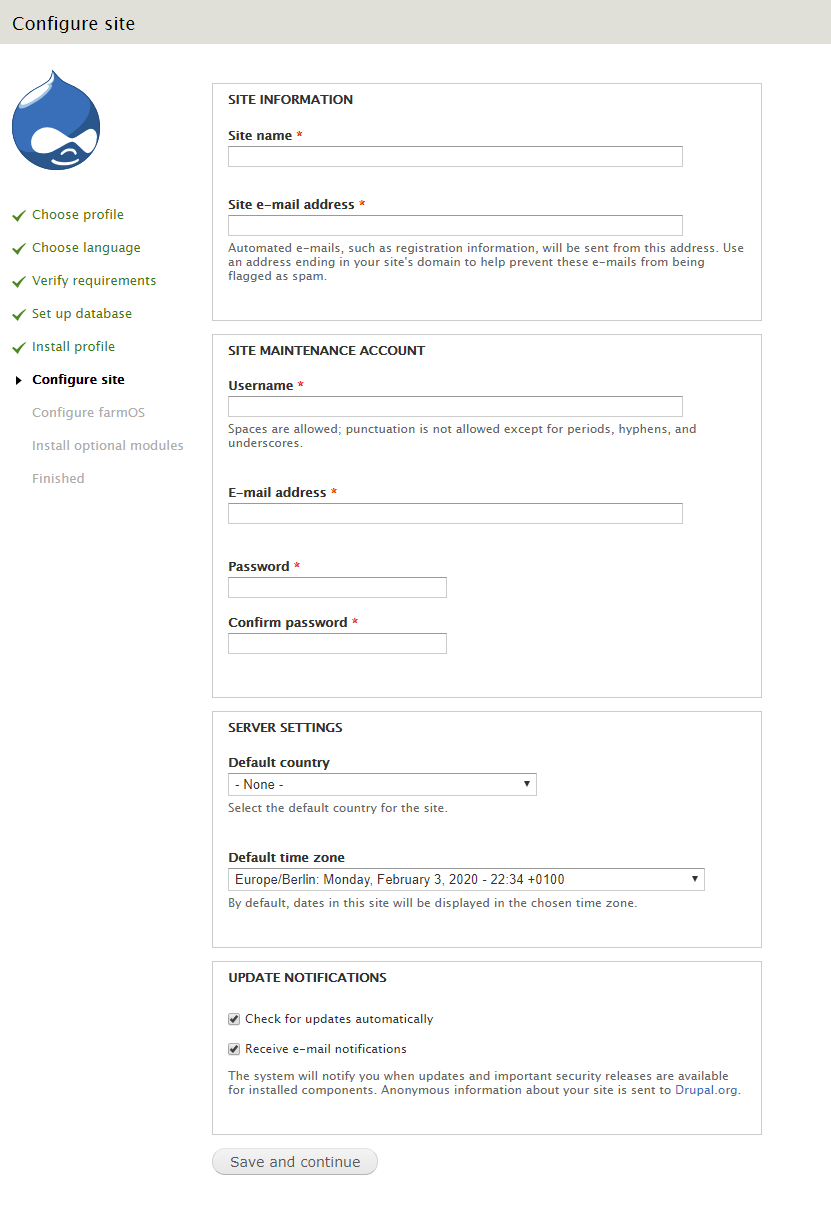Open the Drupal.org link
Screen dimensions: 831x1227
(x=706, y=1090)
